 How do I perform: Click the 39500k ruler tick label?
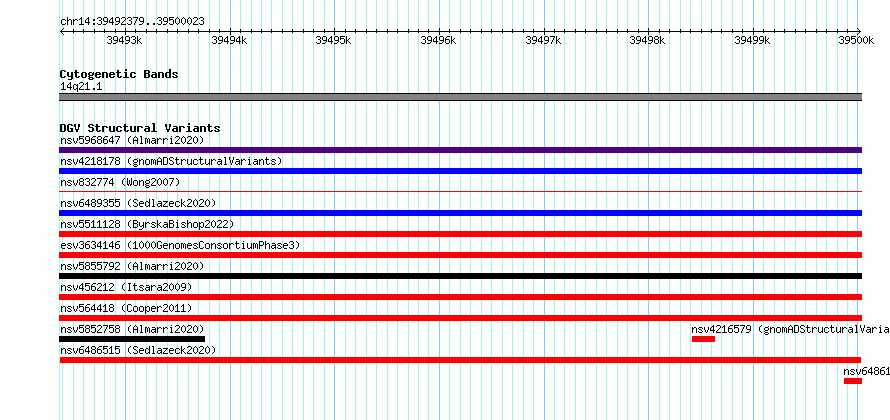[x=856, y=40]
